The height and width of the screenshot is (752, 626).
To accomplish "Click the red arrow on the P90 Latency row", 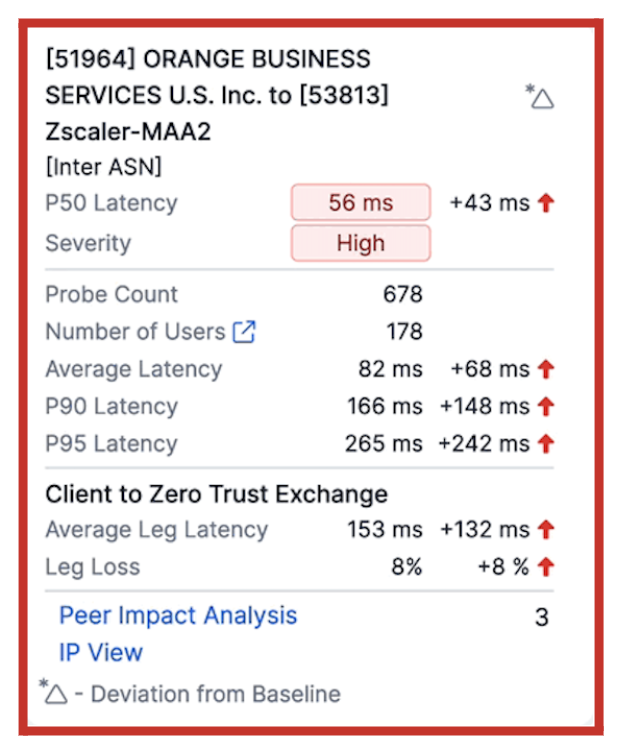I will [x=545, y=406].
